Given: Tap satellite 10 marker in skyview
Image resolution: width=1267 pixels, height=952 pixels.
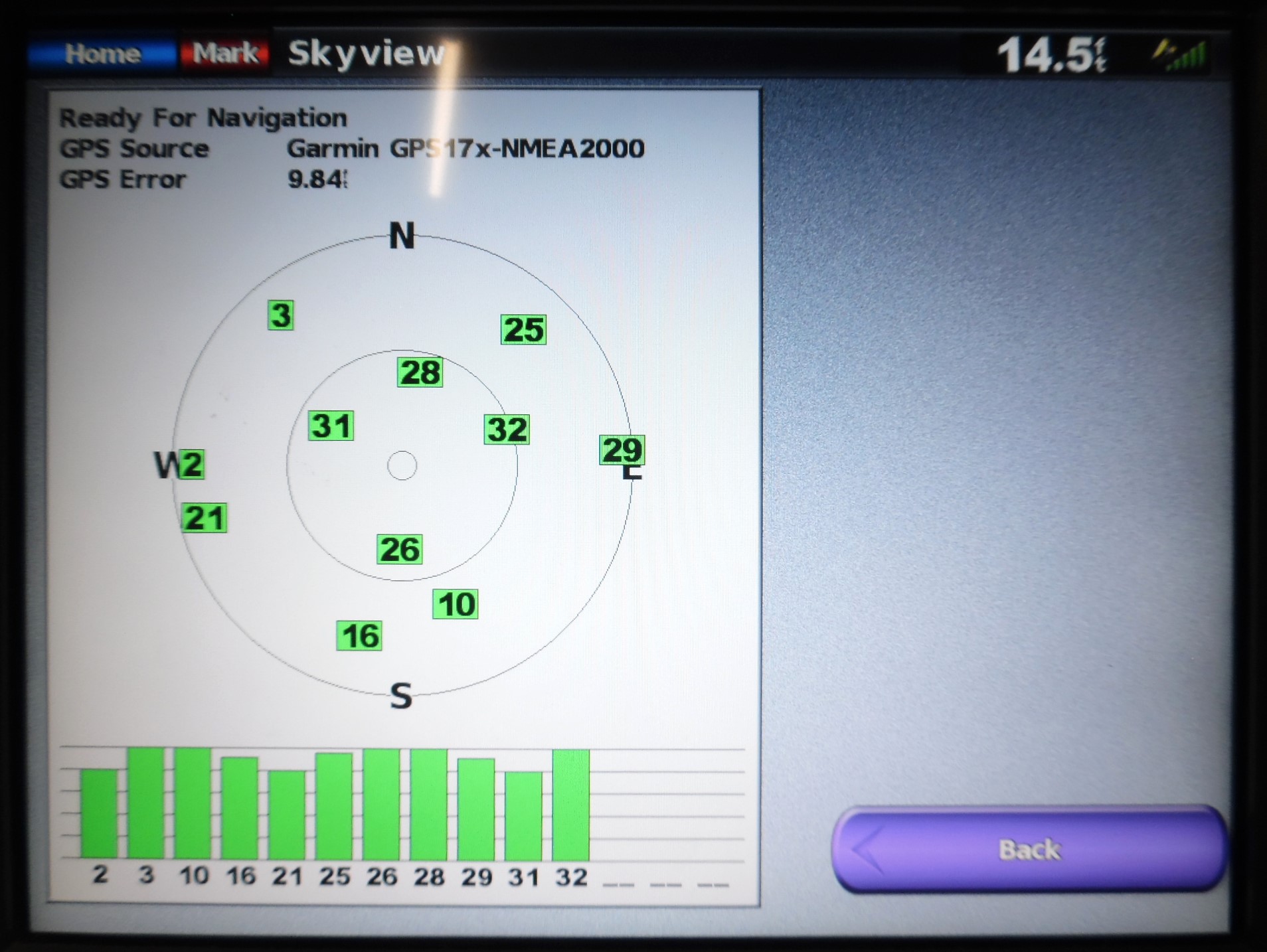Looking at the screenshot, I should click(456, 604).
